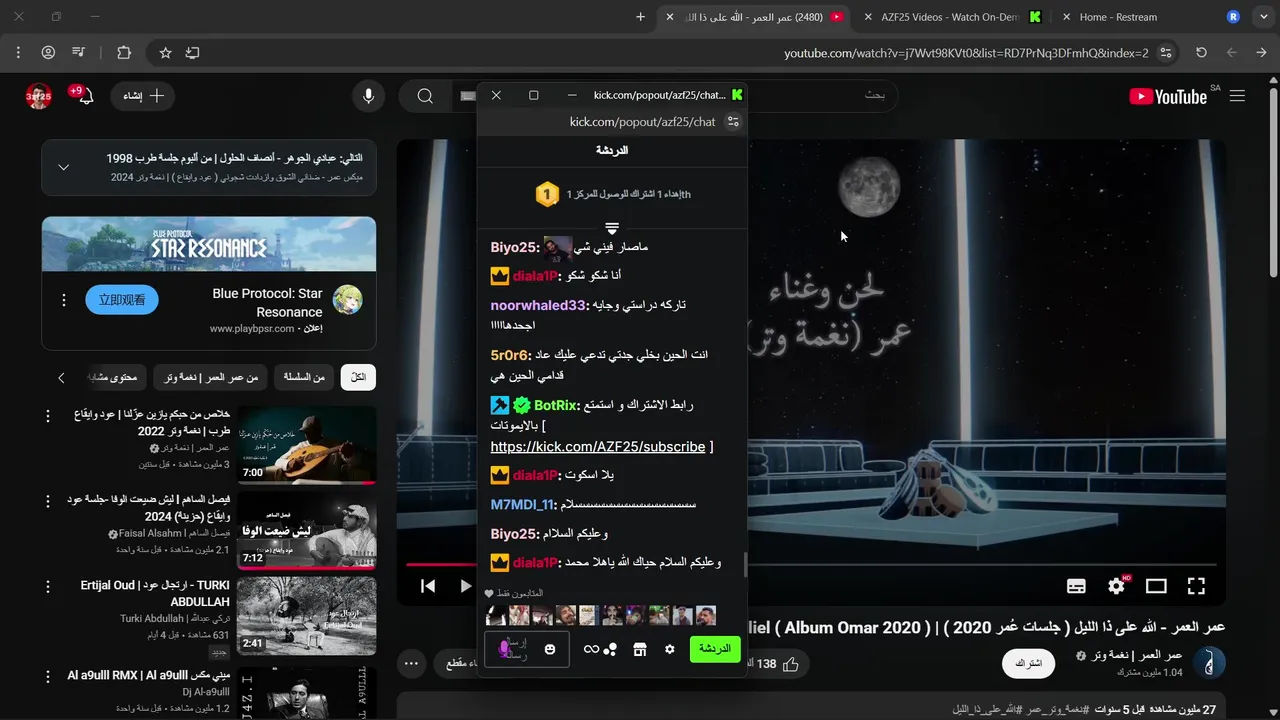Viewport: 1280px width, 720px height.
Task: Open Chrome extensions puzzle icon
Action: coord(124,52)
